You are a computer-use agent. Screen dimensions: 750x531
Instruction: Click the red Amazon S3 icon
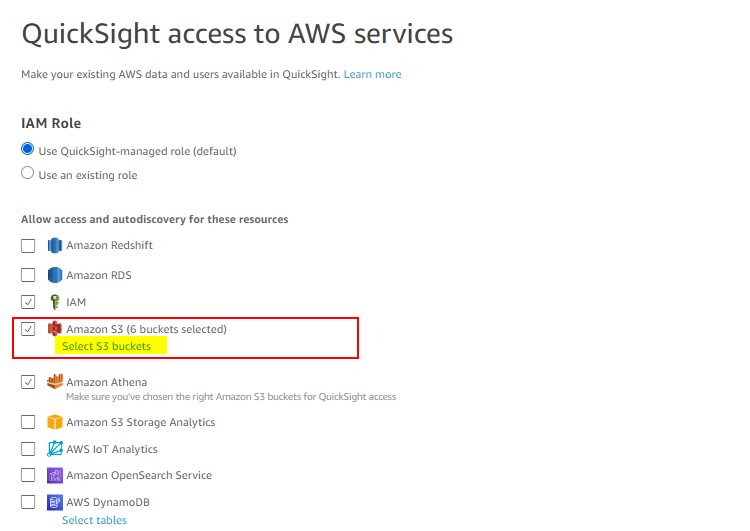[x=55, y=329]
